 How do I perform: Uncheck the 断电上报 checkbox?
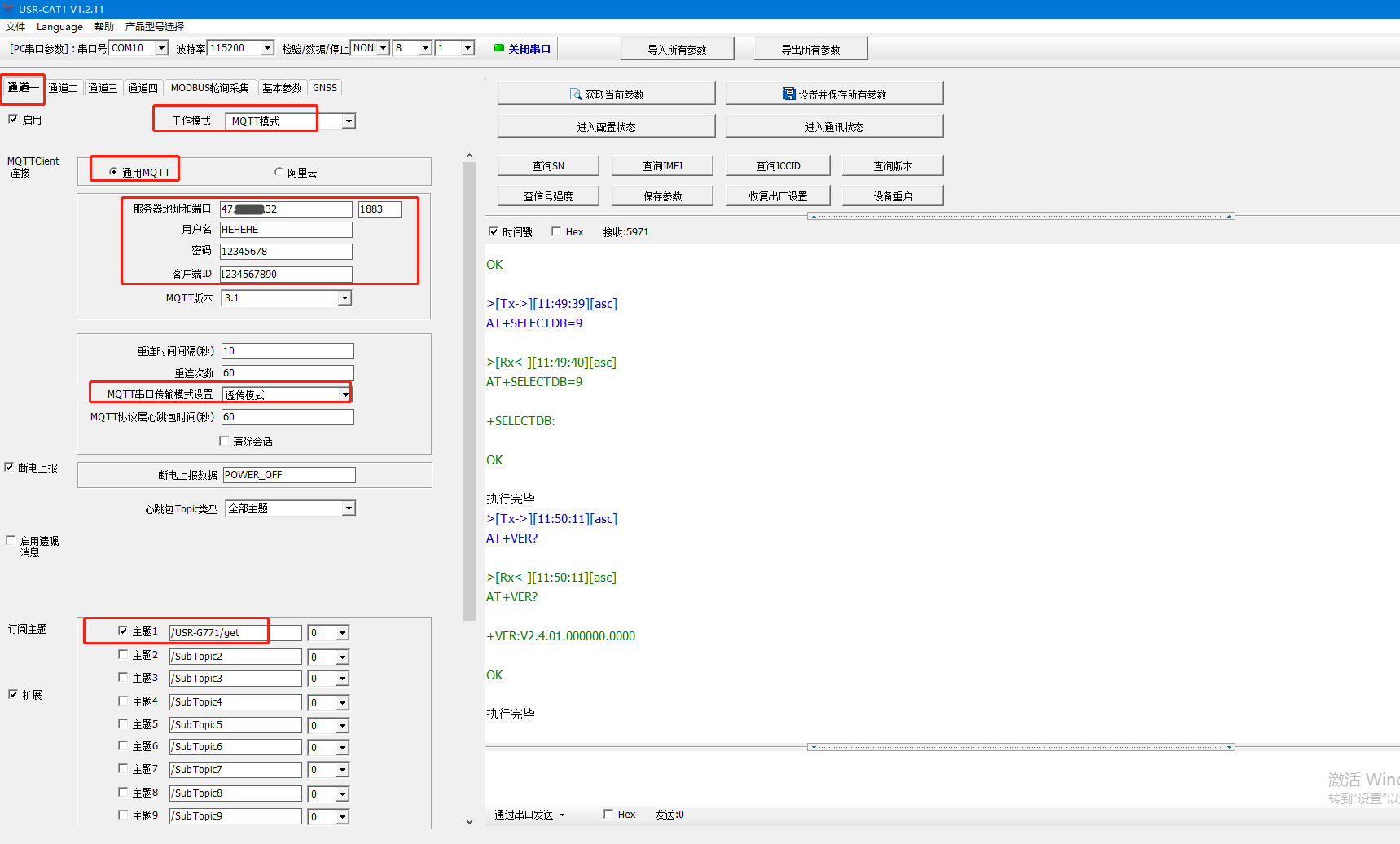[10, 468]
